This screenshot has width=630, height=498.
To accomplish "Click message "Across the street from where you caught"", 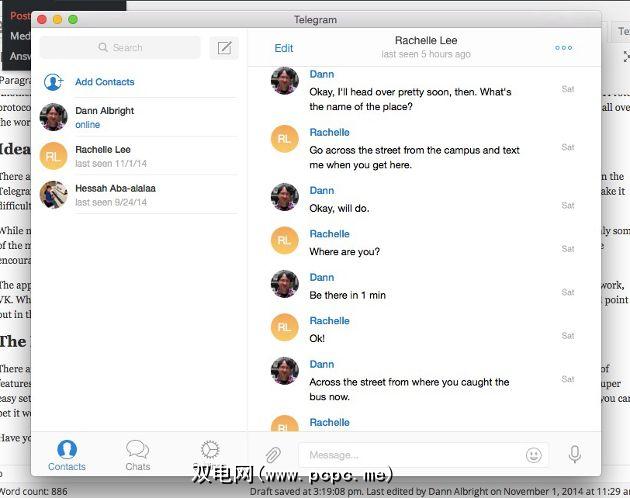I will click(409, 389).
